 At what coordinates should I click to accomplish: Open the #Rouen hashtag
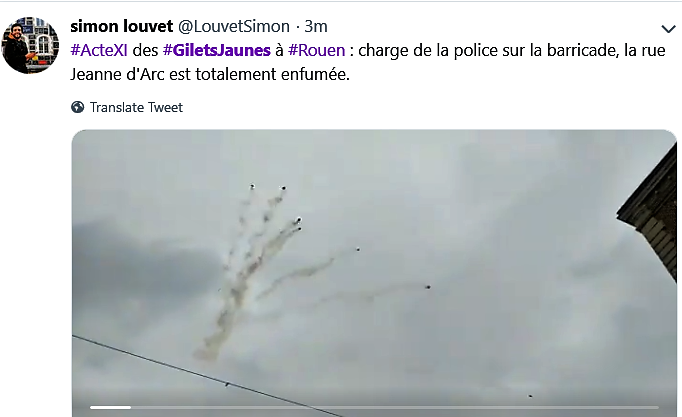[317, 50]
